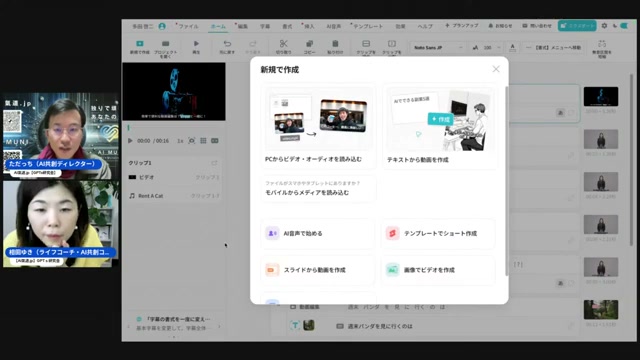Open the 挿入 menu
The height and width of the screenshot is (360, 640).
click(x=310, y=26)
